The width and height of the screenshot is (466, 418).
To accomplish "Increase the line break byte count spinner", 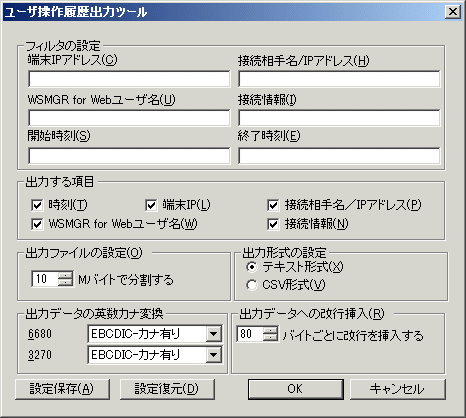I will [270, 330].
